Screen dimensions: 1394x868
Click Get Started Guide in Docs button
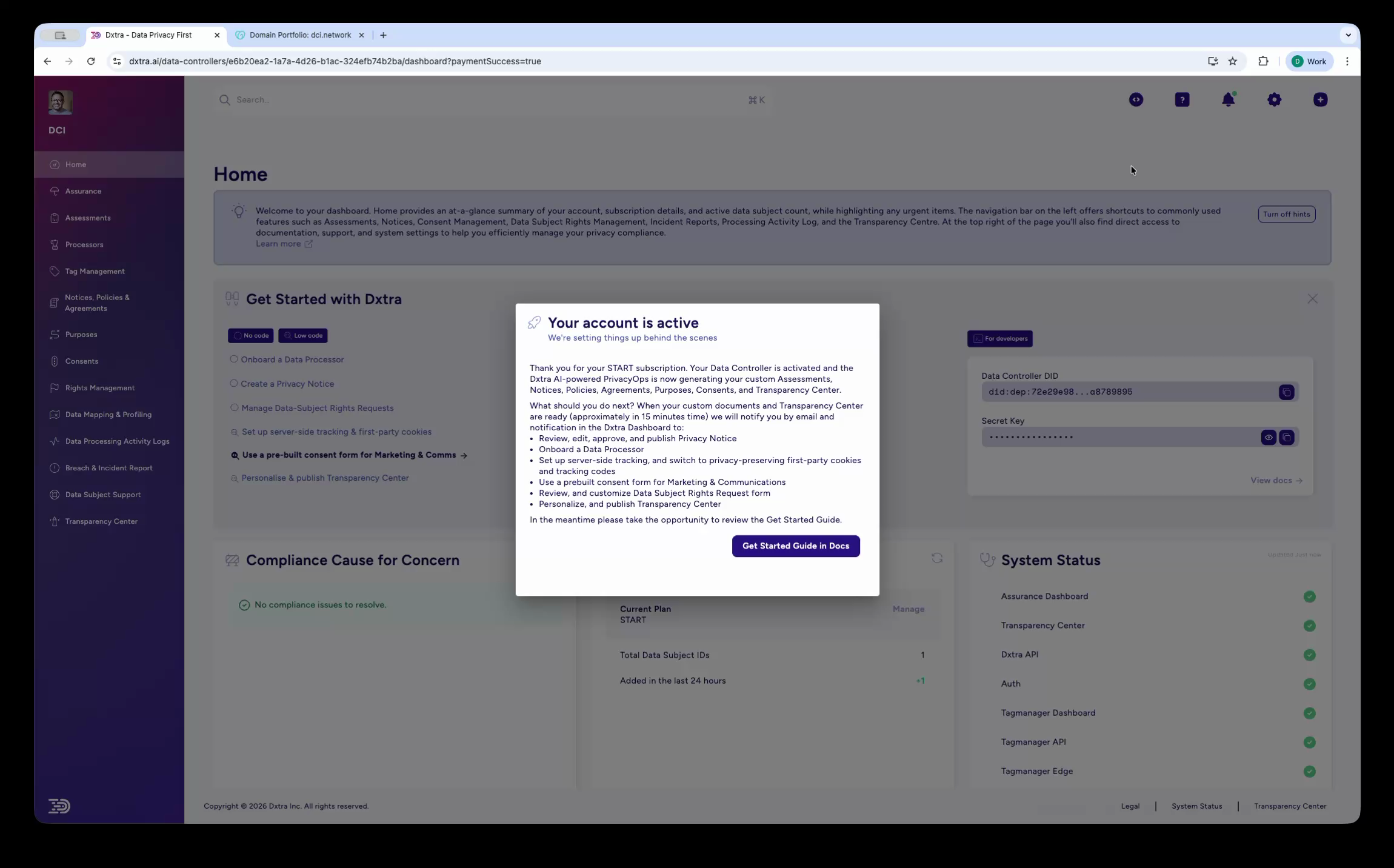pyautogui.click(x=795, y=546)
